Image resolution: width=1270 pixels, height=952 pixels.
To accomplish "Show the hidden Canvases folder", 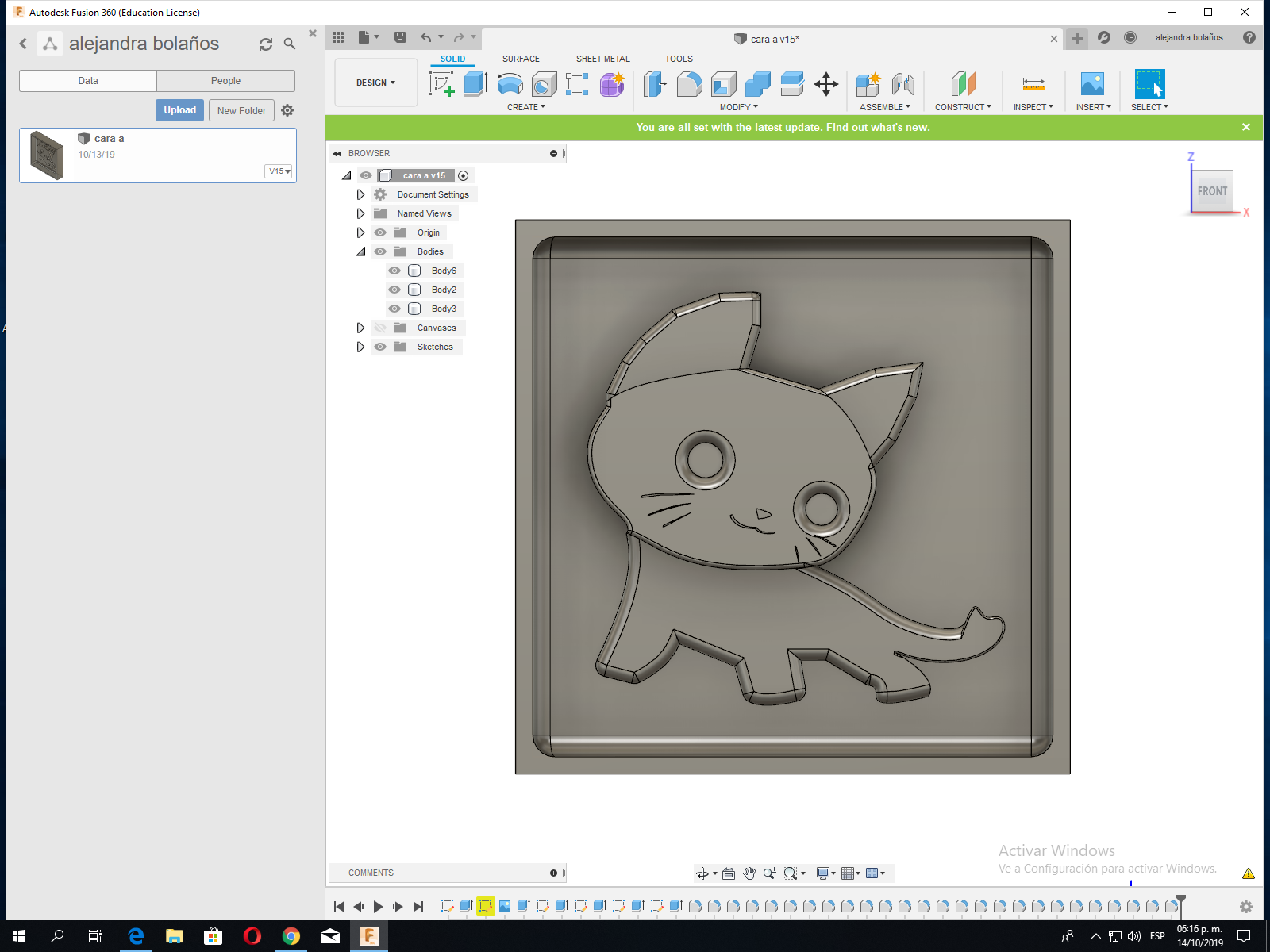I will (x=380, y=328).
